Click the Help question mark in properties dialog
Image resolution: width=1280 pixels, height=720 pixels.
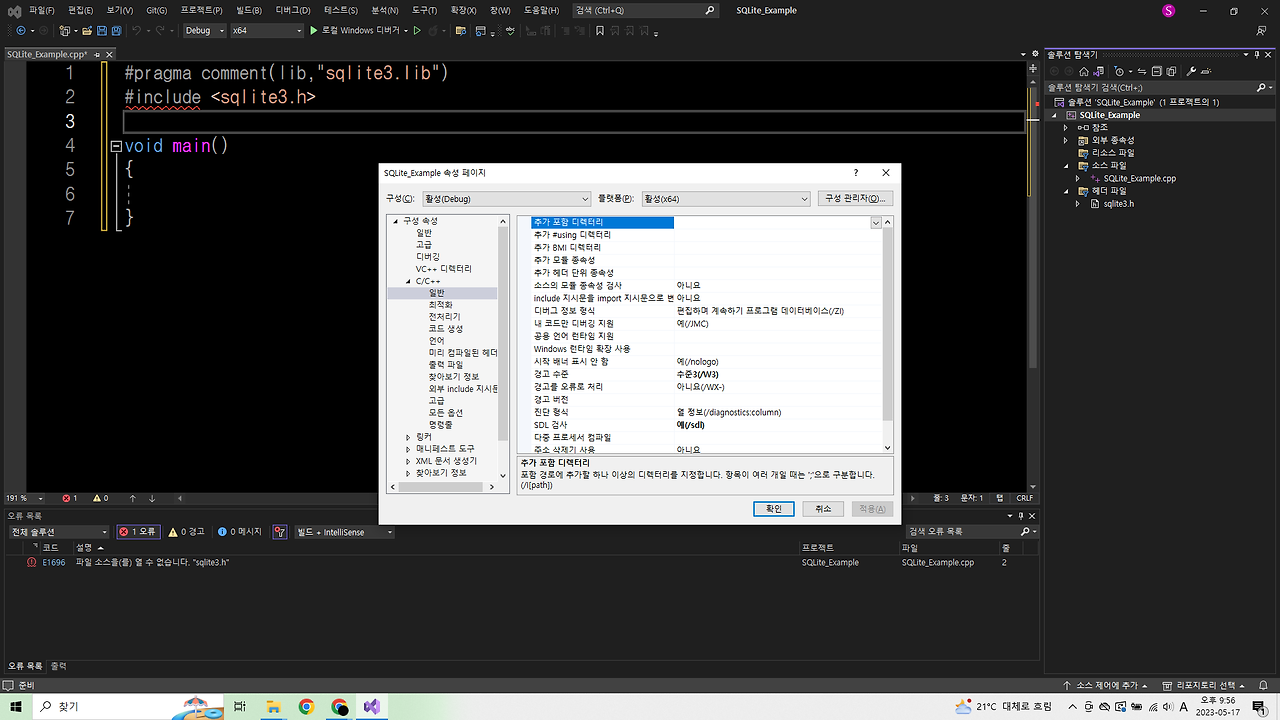[856, 173]
